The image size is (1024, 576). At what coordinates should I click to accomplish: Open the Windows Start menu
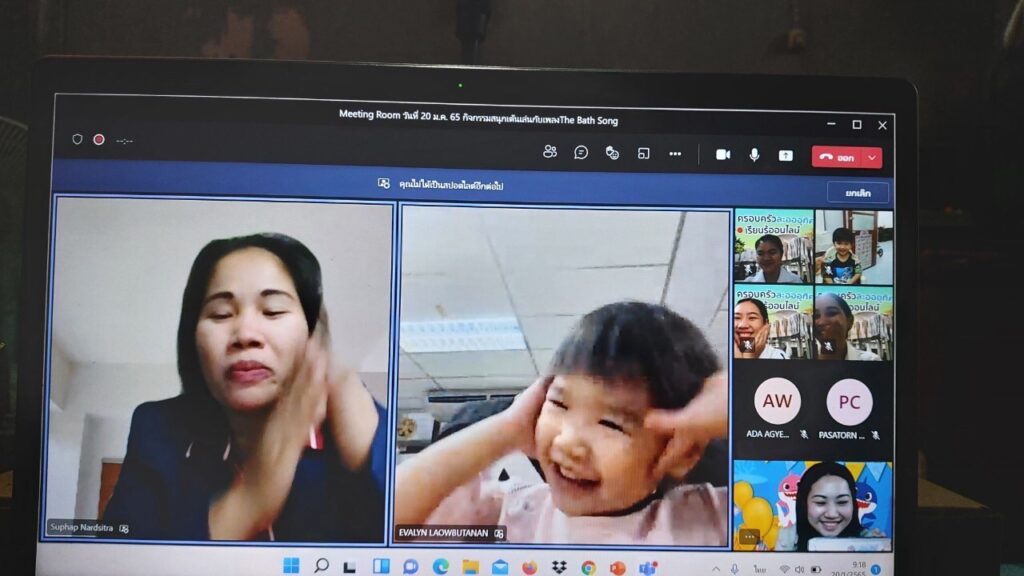[291, 566]
